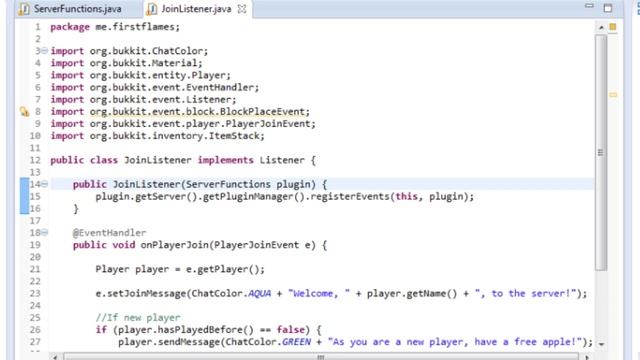Image resolution: width=640 pixels, height=360 pixels.
Task: Click 'e.getPlayer()' on line 21
Action: point(222,269)
